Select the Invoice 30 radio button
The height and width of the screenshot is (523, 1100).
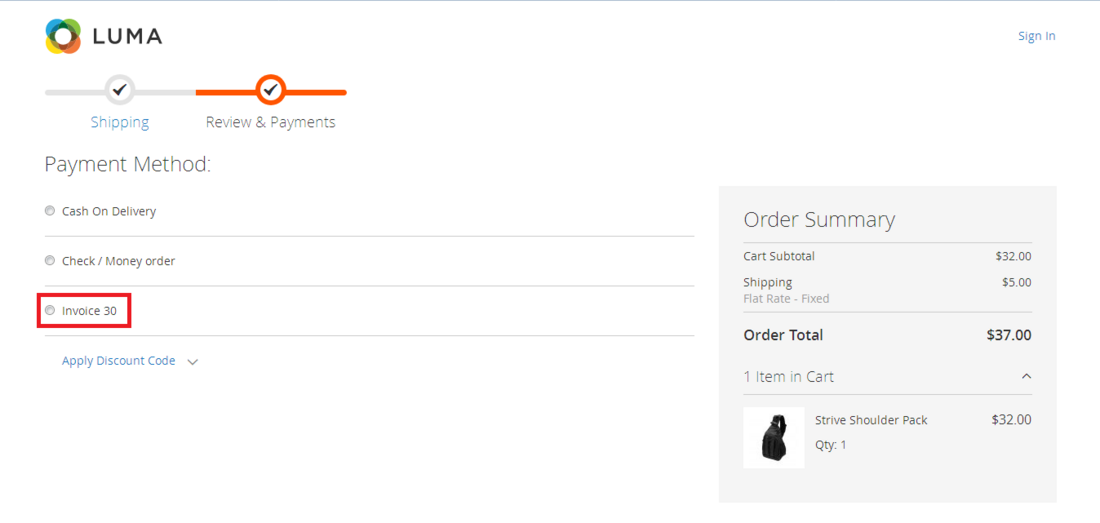click(x=50, y=311)
